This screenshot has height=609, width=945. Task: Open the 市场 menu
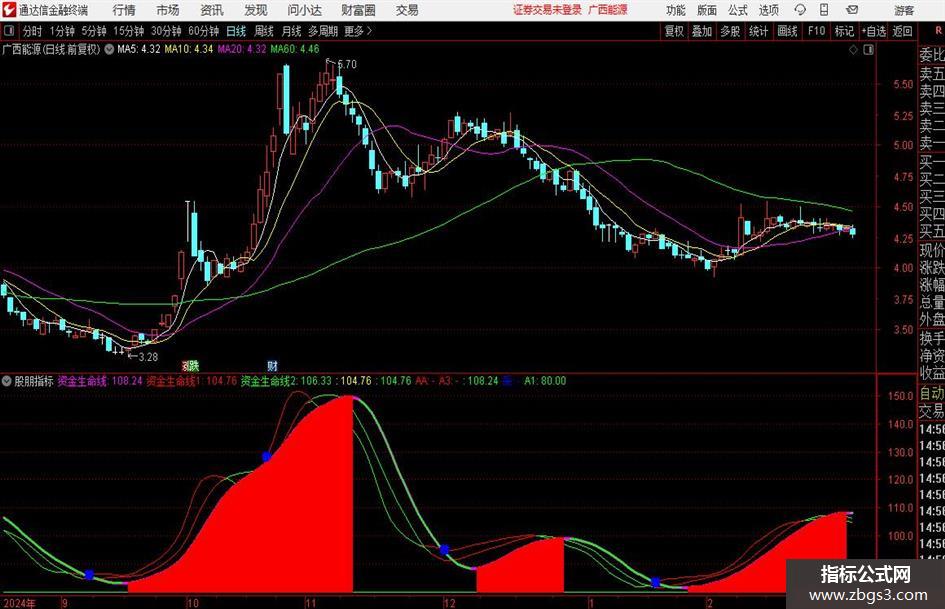pos(168,10)
